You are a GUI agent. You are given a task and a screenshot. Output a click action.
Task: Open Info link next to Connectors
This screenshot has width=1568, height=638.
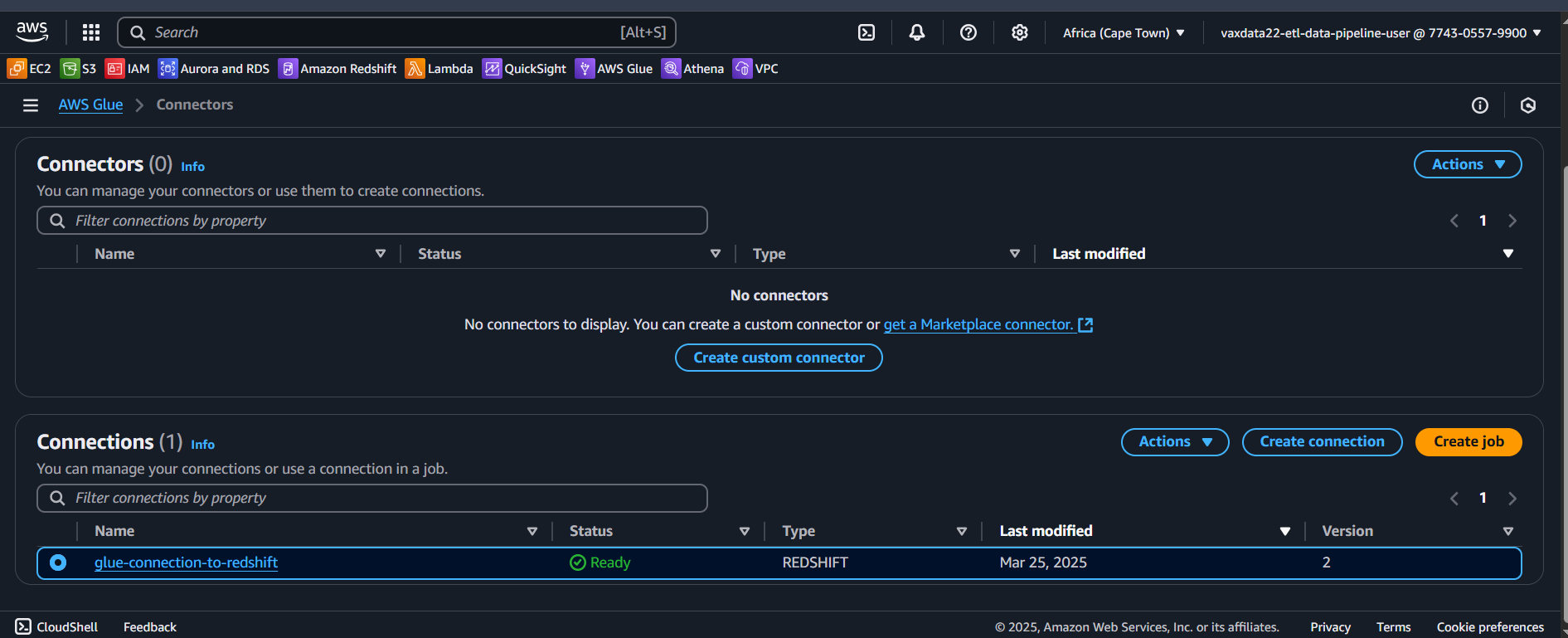(x=192, y=167)
